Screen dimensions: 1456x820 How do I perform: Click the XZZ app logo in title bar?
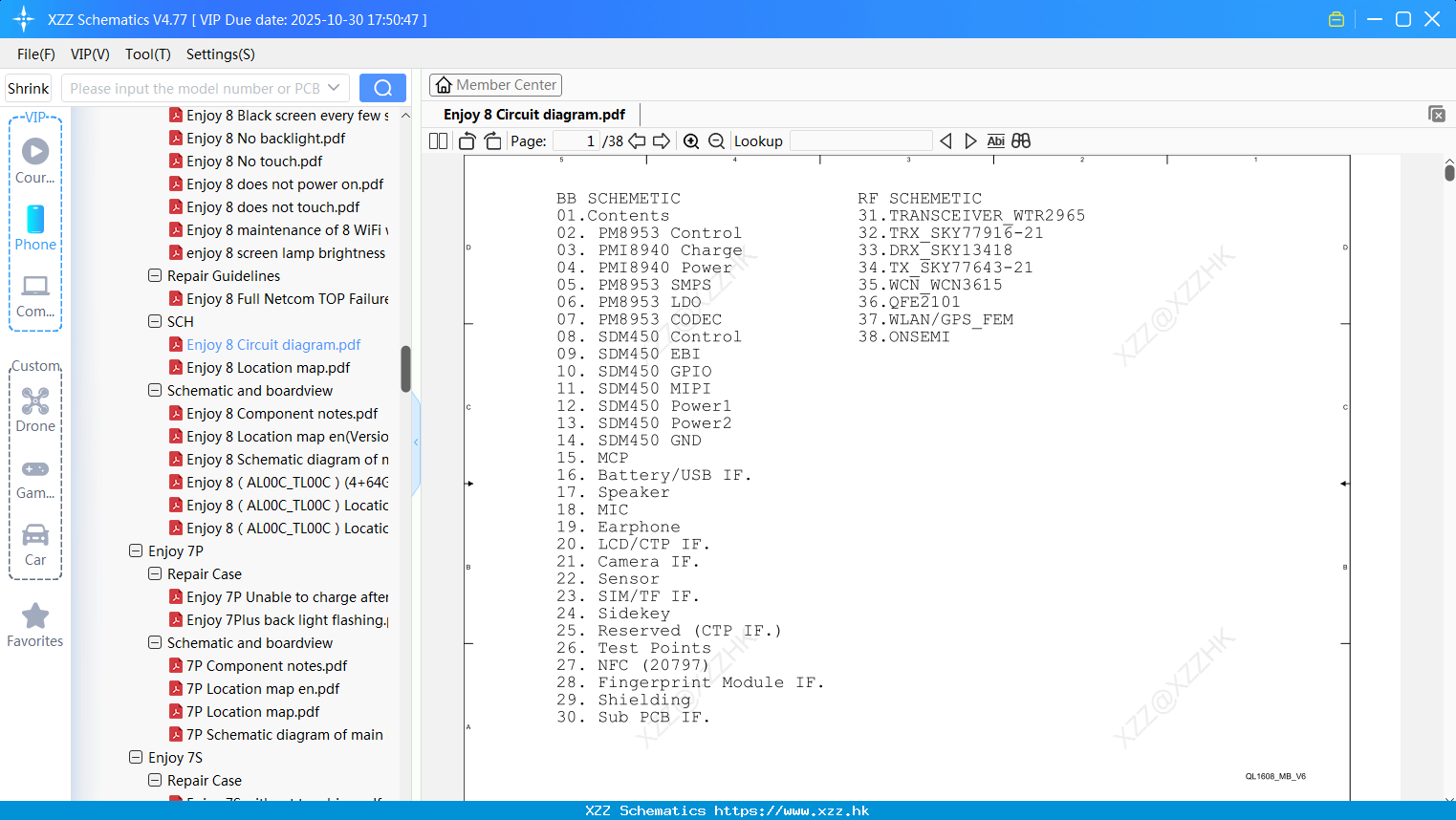tap(24, 19)
